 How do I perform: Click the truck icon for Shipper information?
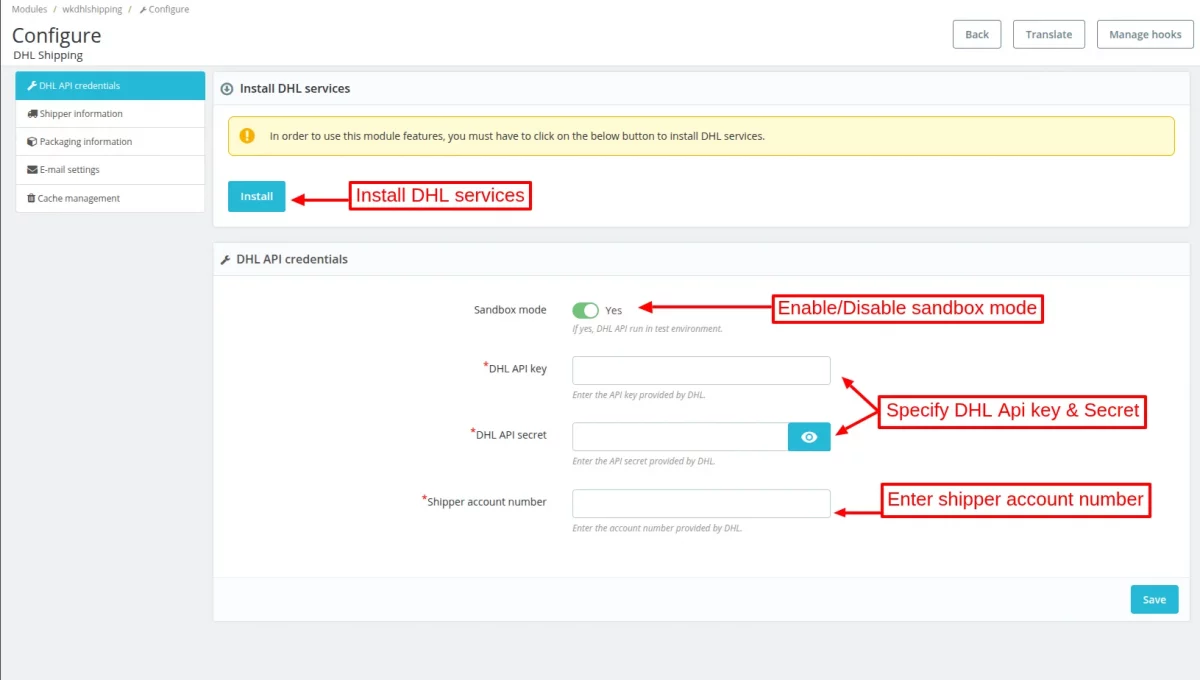click(x=32, y=114)
